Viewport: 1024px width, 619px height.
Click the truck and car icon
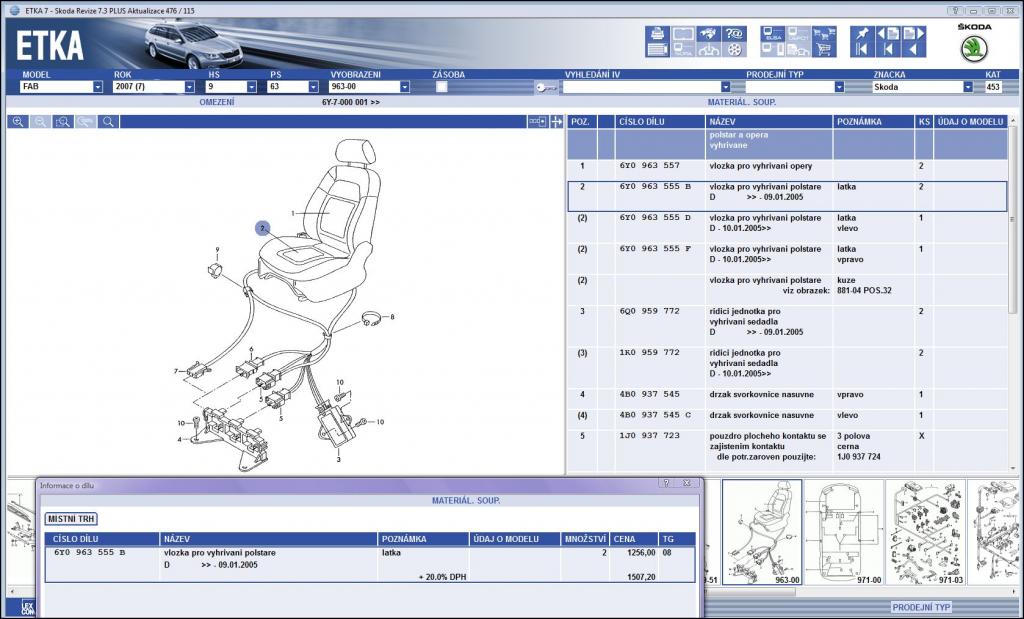[x=798, y=50]
